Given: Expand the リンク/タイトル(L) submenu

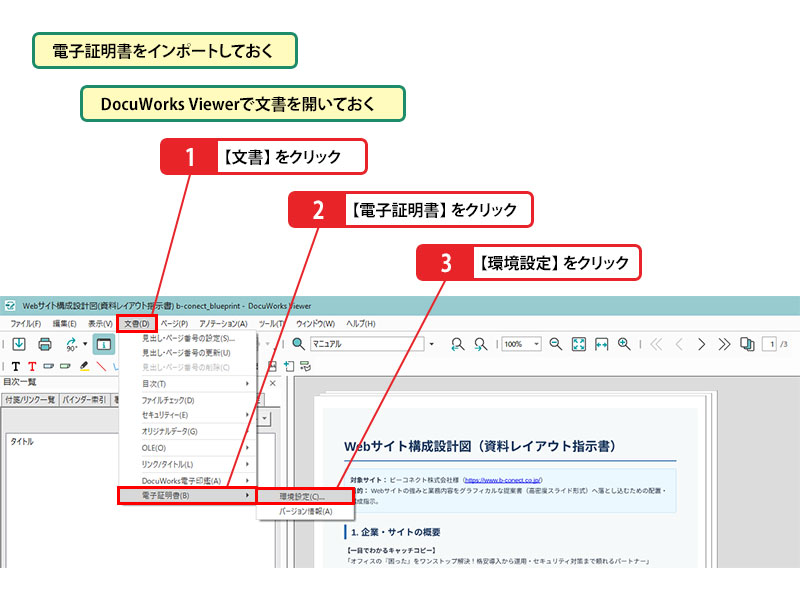Looking at the screenshot, I should pos(188,464).
